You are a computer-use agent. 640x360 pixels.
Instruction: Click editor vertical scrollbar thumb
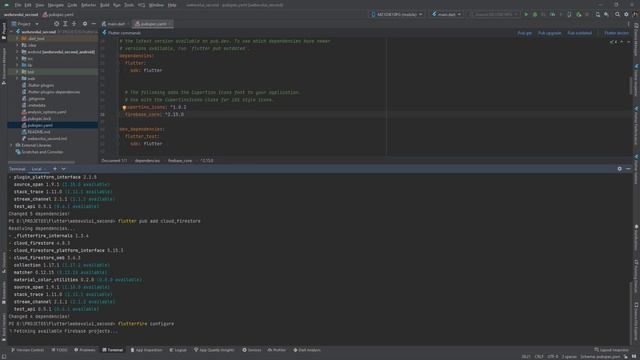click(x=631, y=86)
